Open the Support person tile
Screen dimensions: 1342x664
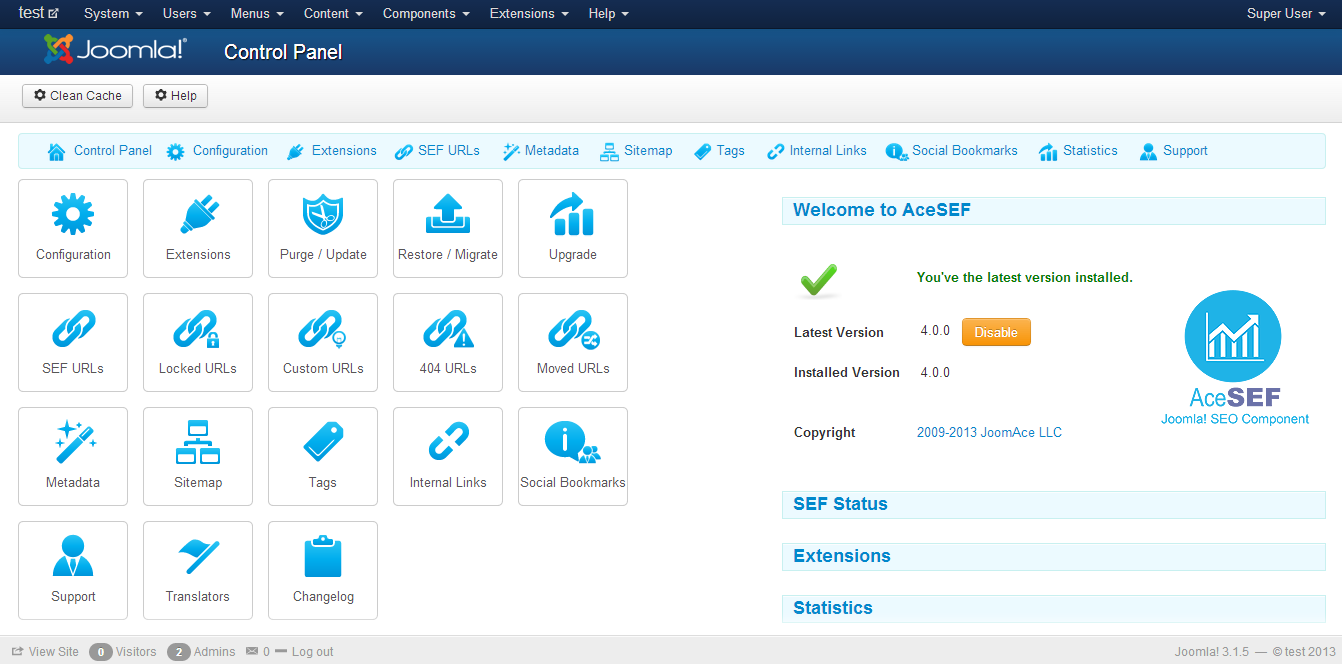73,570
